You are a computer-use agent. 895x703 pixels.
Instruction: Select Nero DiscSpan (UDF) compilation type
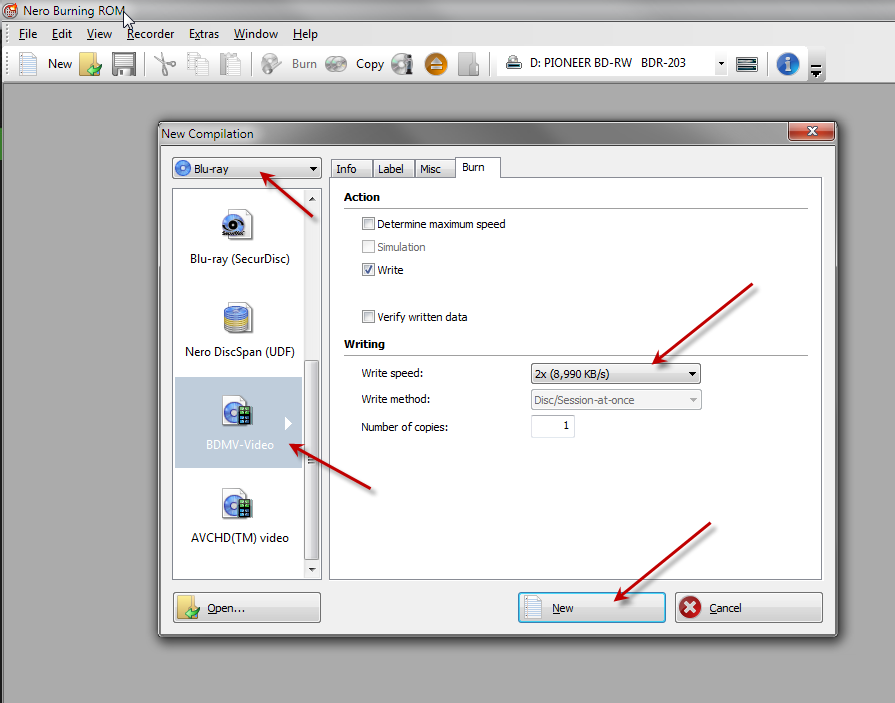[239, 332]
